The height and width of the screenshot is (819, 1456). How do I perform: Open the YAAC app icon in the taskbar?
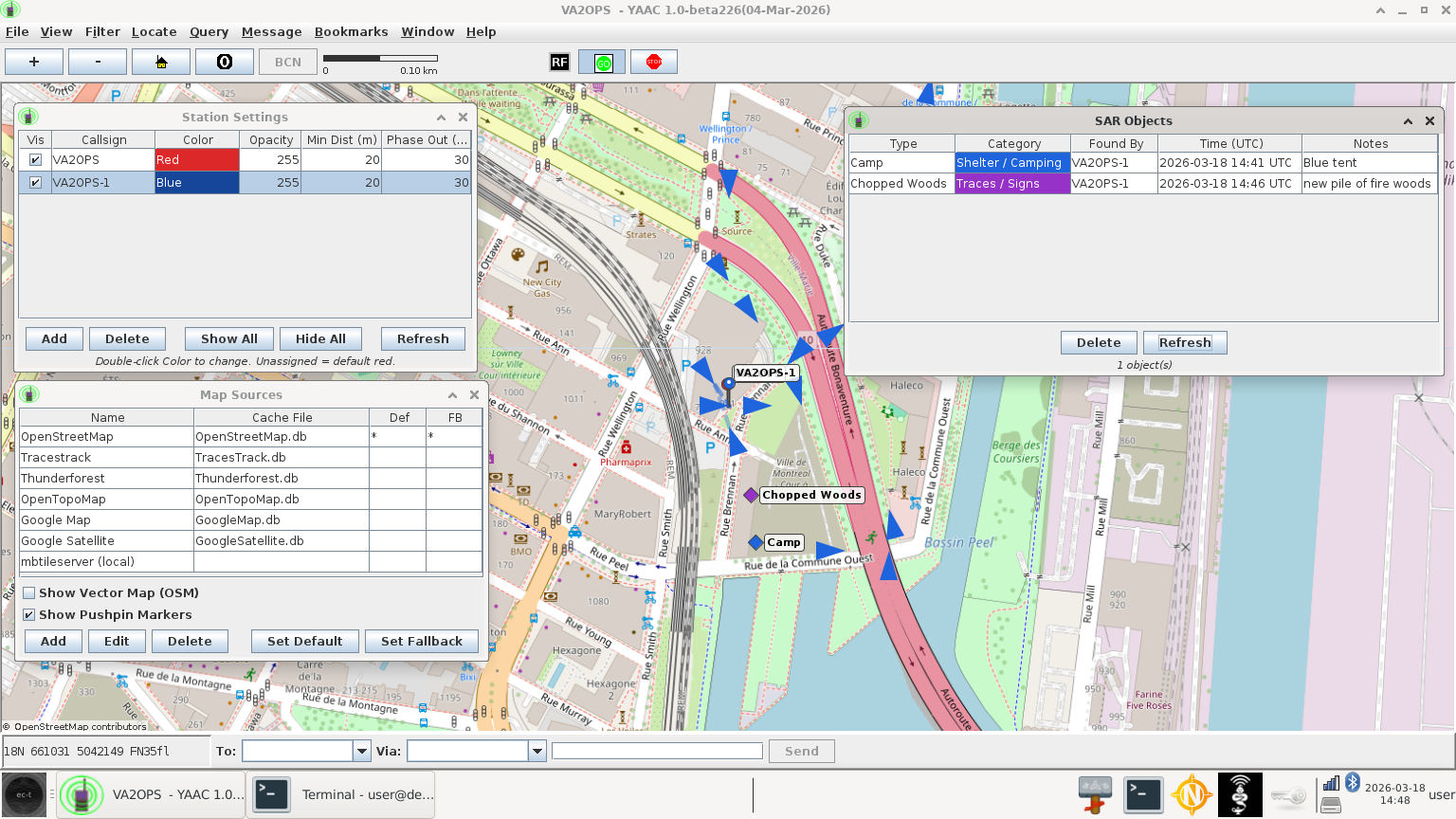click(82, 795)
